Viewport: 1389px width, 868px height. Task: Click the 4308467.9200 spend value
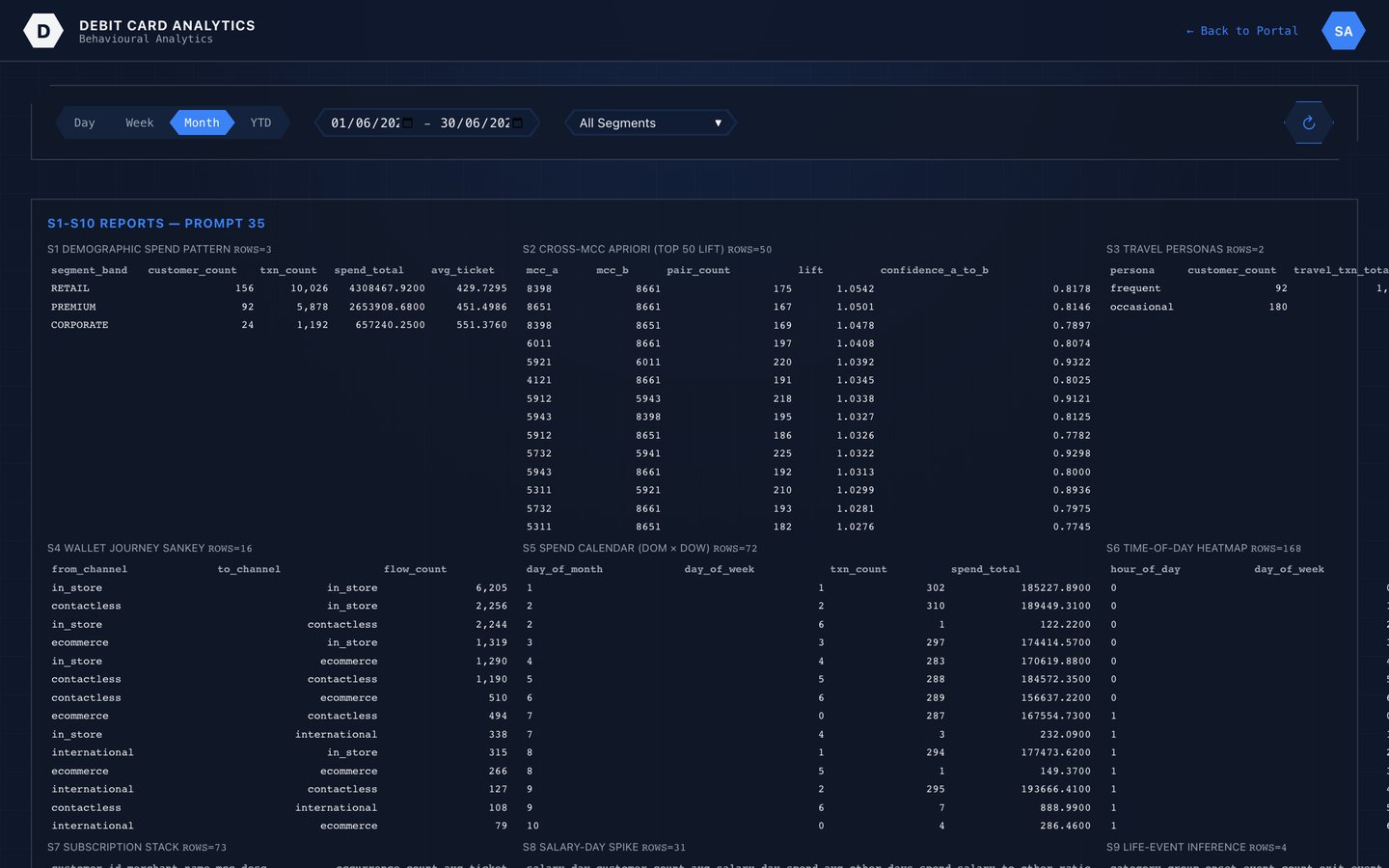pos(387,288)
